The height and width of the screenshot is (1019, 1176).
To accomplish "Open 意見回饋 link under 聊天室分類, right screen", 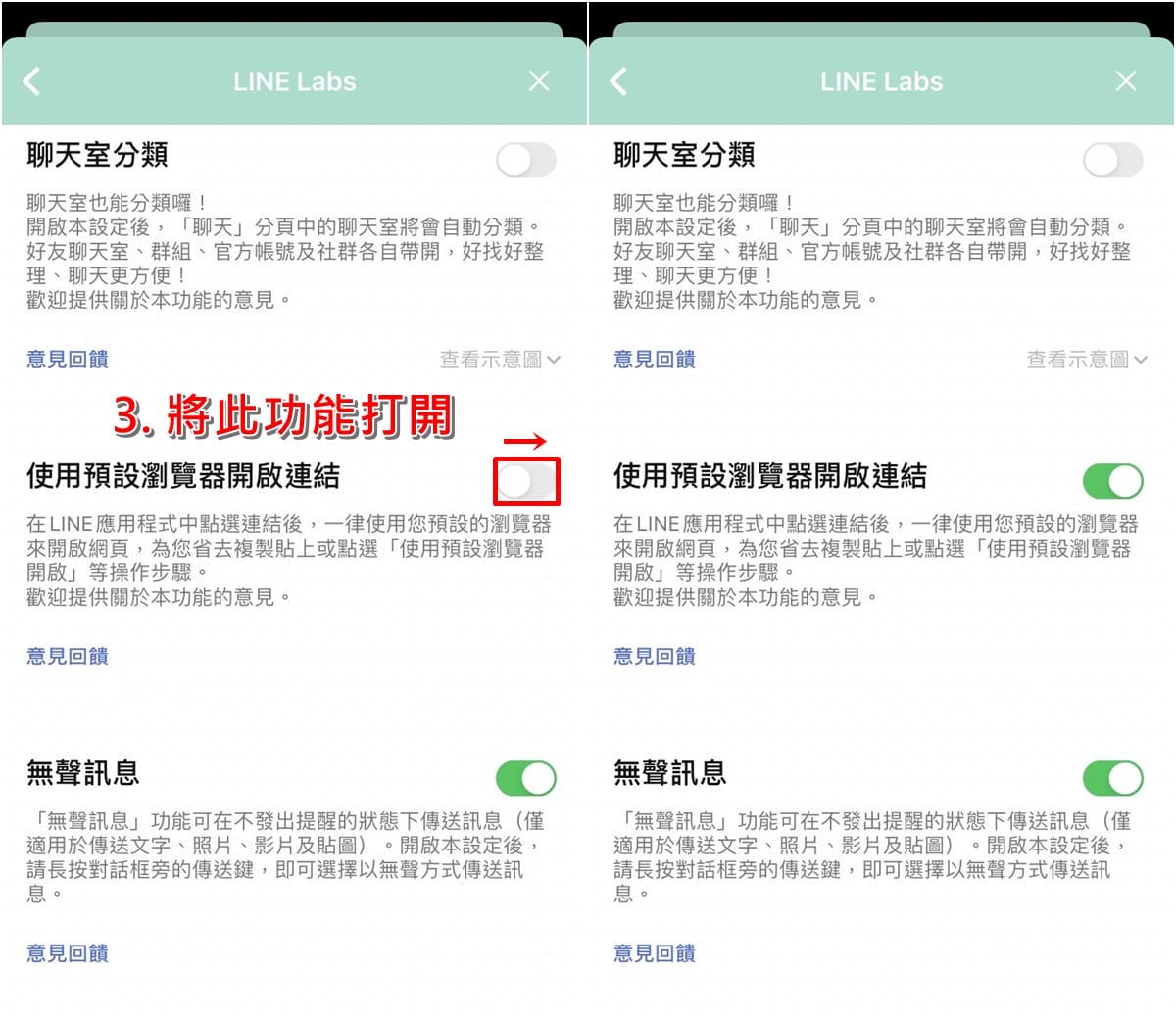I will 655,360.
